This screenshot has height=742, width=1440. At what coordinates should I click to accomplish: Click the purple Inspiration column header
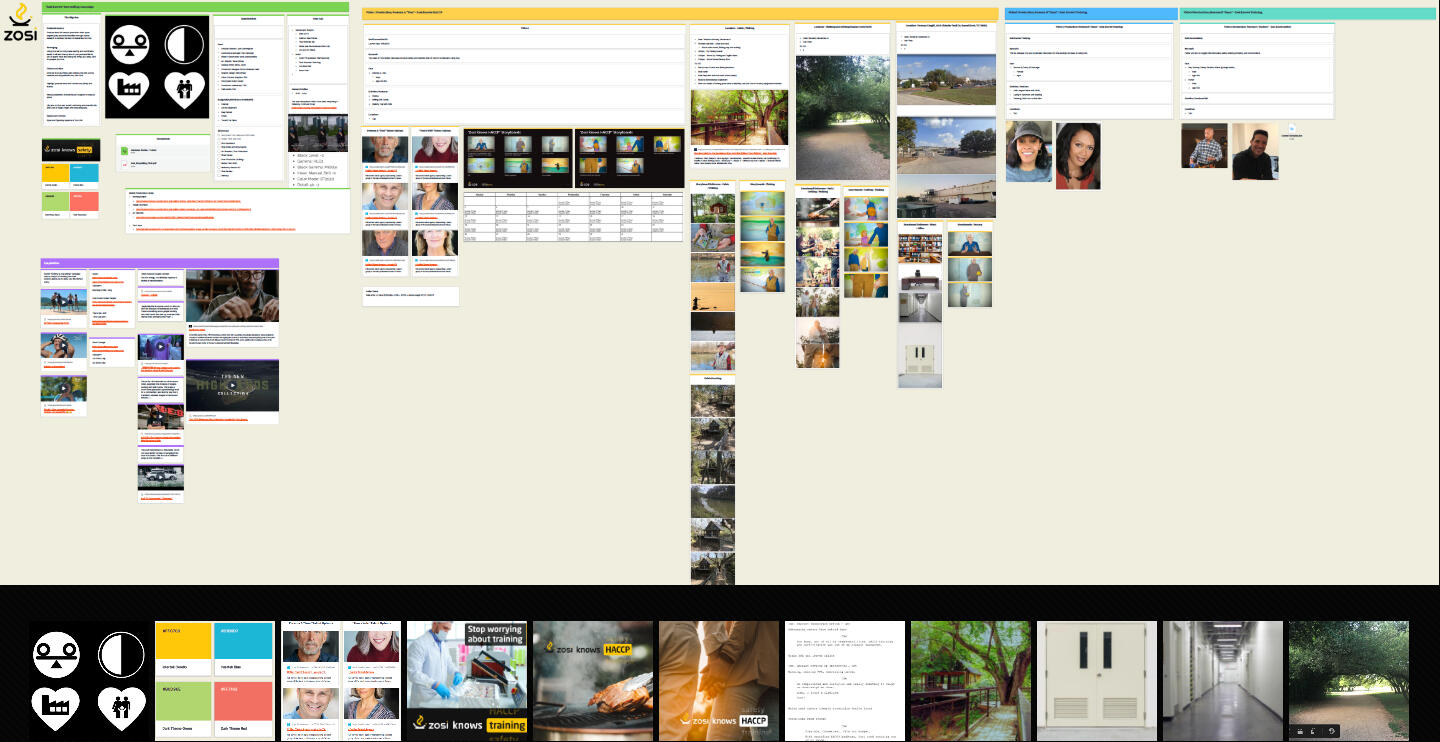point(160,263)
